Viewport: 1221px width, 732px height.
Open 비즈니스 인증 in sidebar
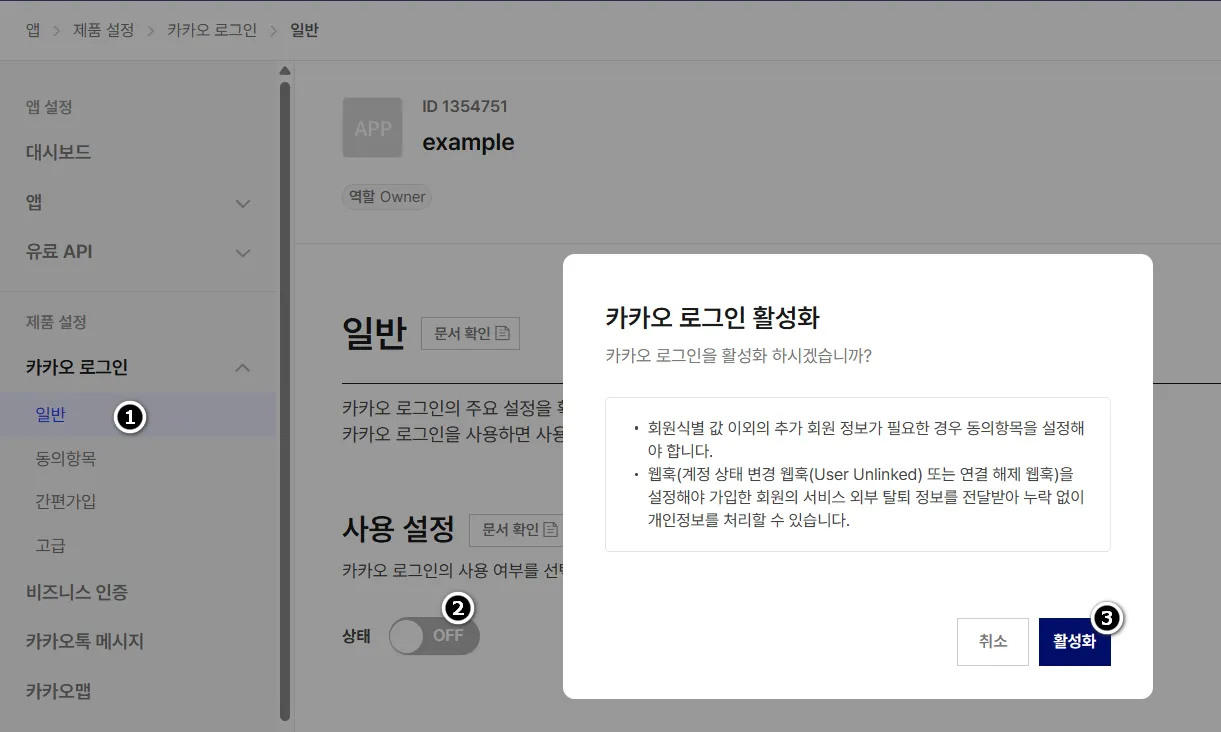click(x=76, y=592)
